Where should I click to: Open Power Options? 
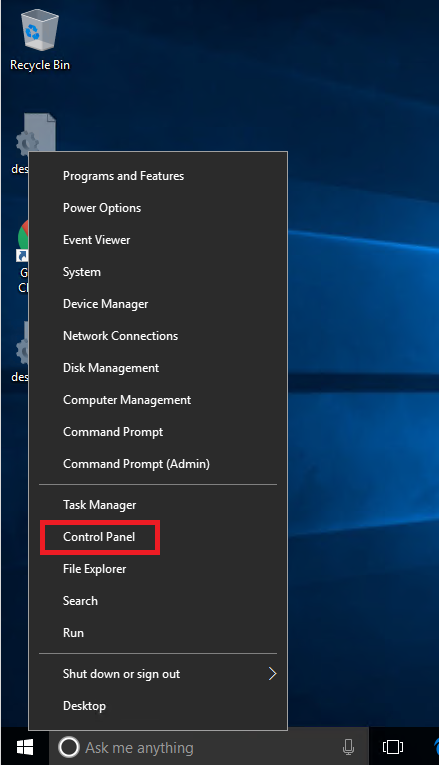[102, 208]
